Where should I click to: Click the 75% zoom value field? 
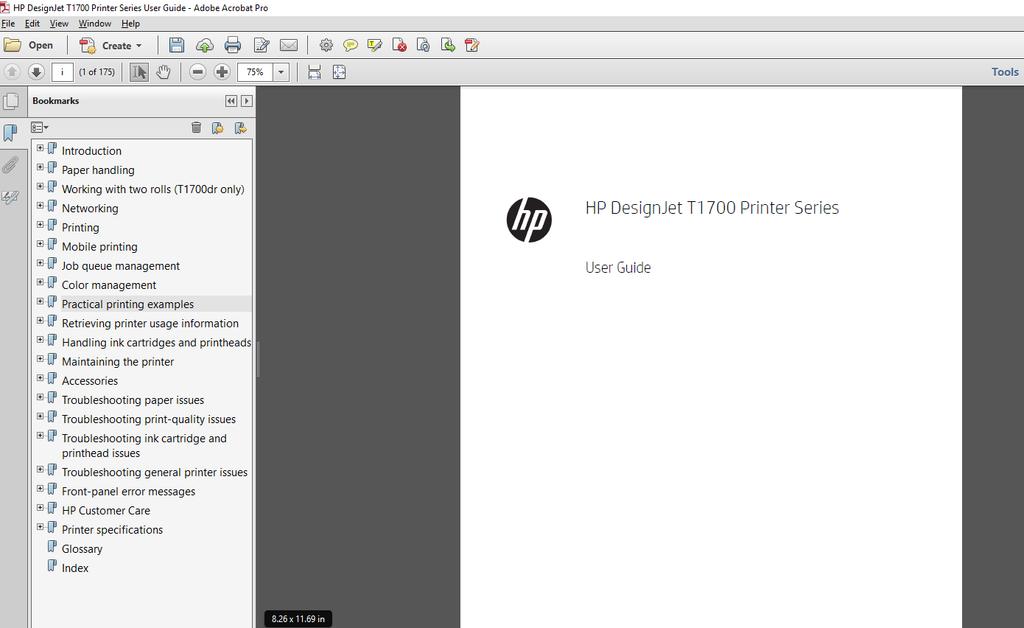[x=255, y=72]
